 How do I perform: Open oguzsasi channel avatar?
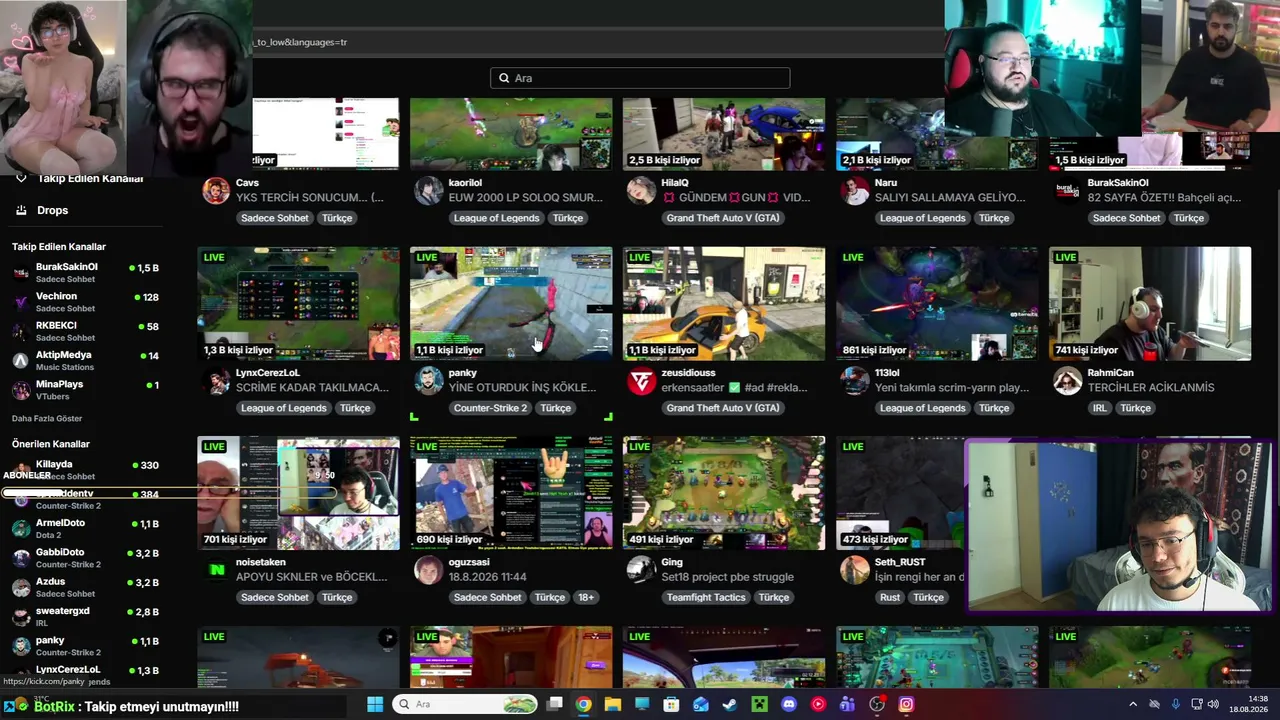click(429, 570)
